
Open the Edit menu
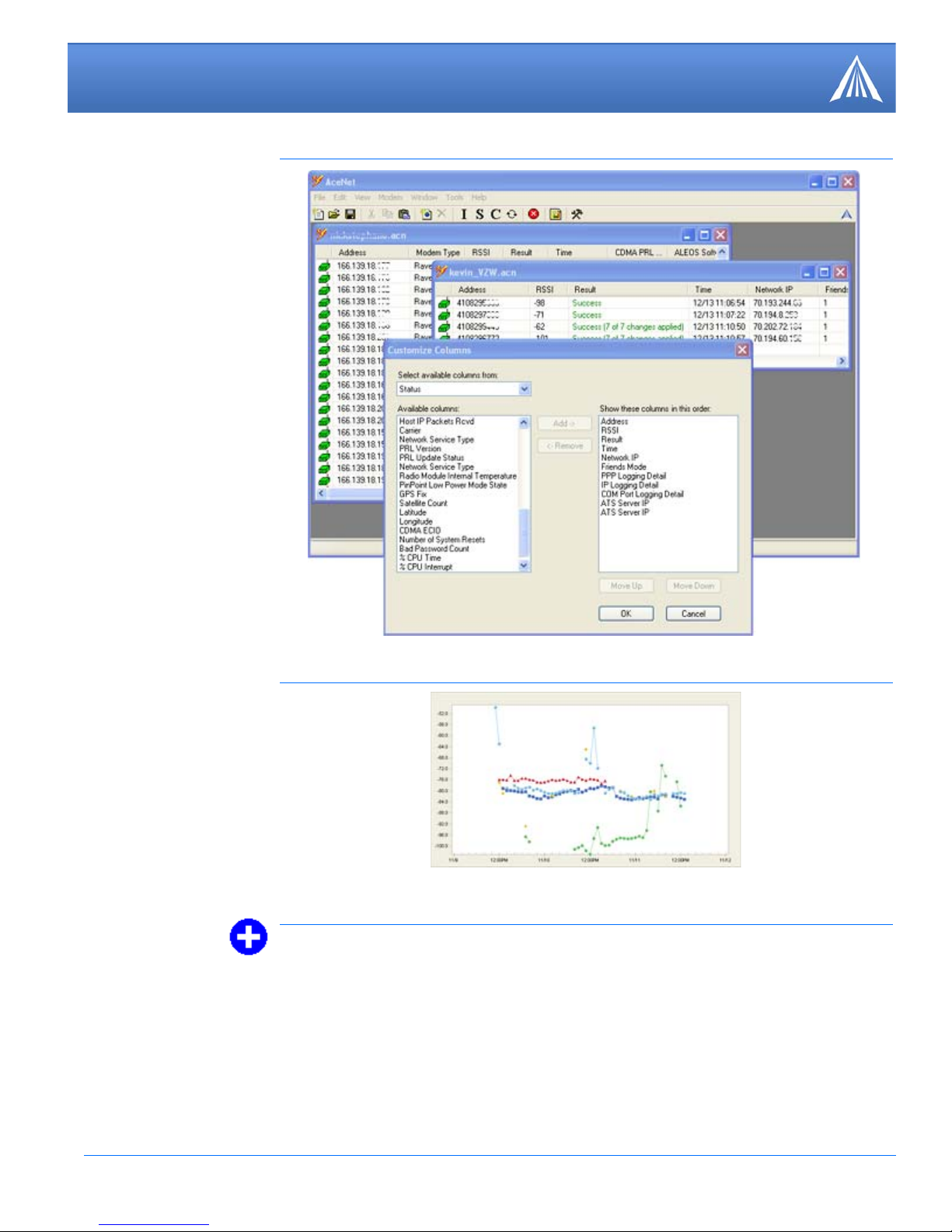(x=340, y=197)
